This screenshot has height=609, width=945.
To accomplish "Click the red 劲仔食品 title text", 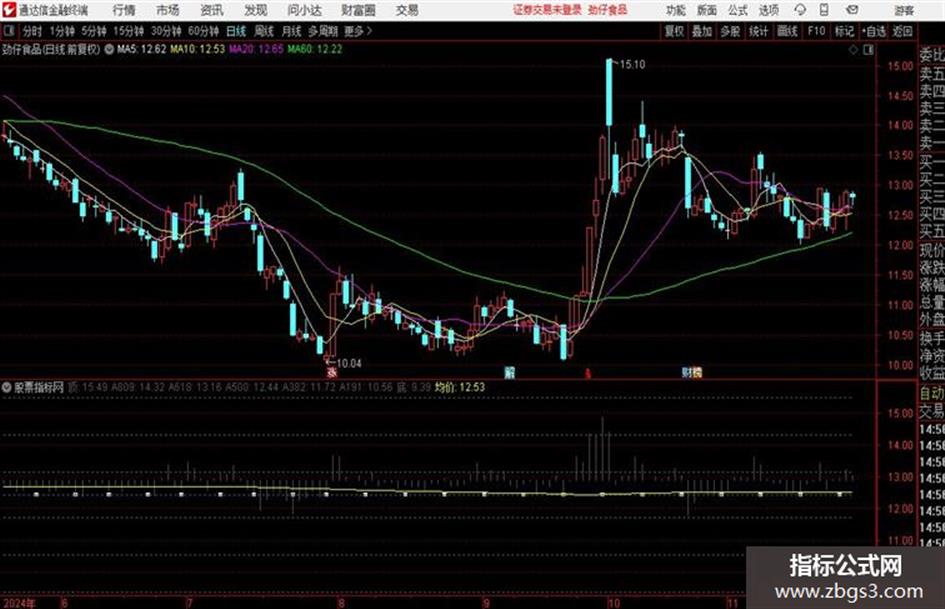I will point(608,10).
